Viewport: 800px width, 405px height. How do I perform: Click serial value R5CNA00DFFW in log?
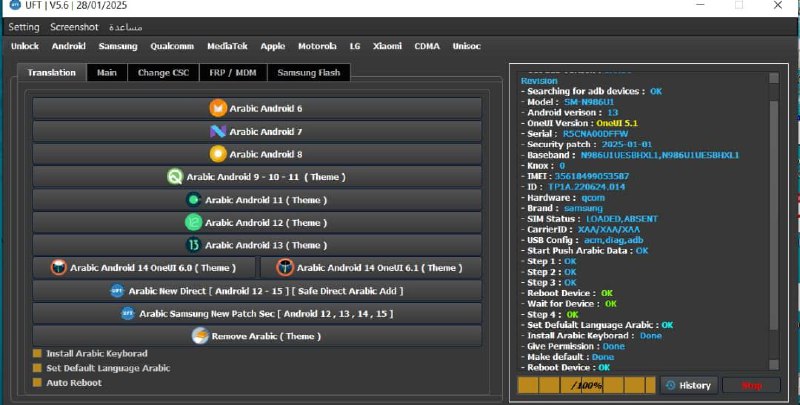pyautogui.click(x=595, y=134)
